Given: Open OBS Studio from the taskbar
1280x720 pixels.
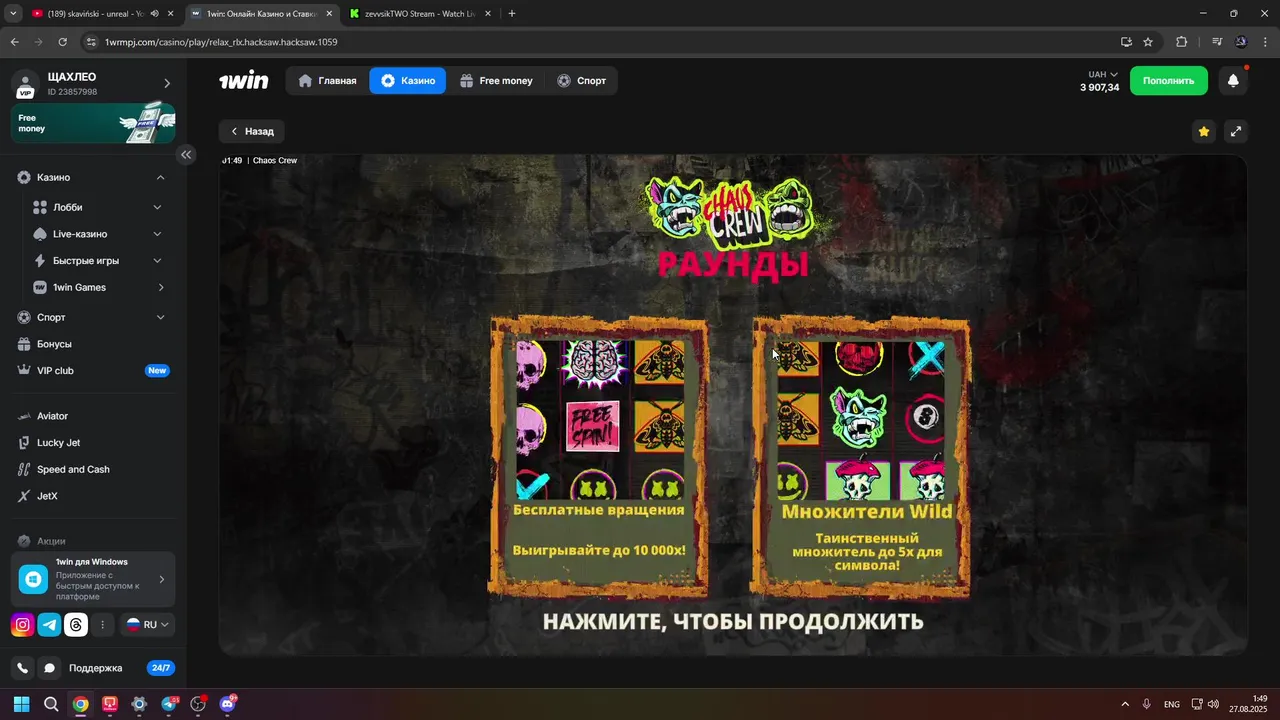Looking at the screenshot, I should 198,704.
